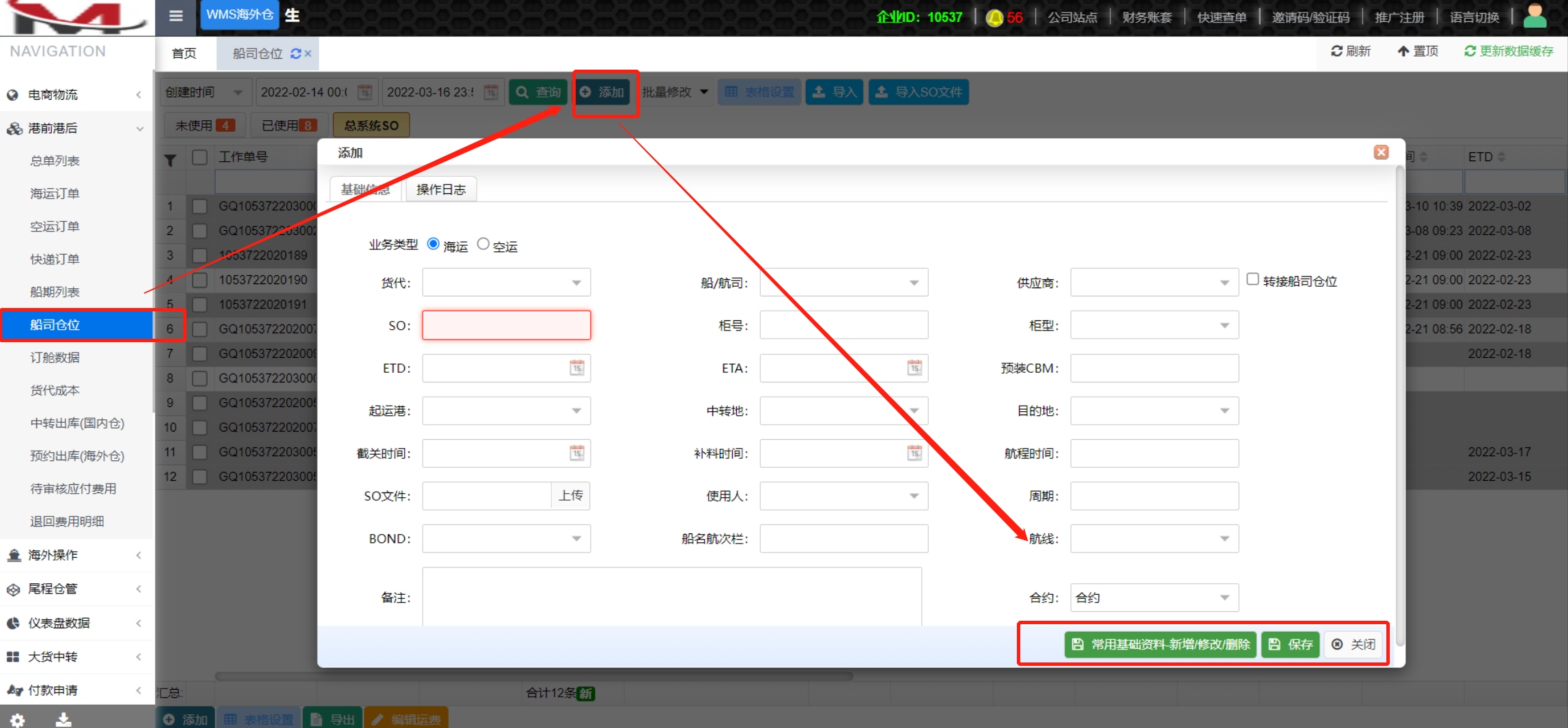Open the 货代 dropdown

point(506,283)
